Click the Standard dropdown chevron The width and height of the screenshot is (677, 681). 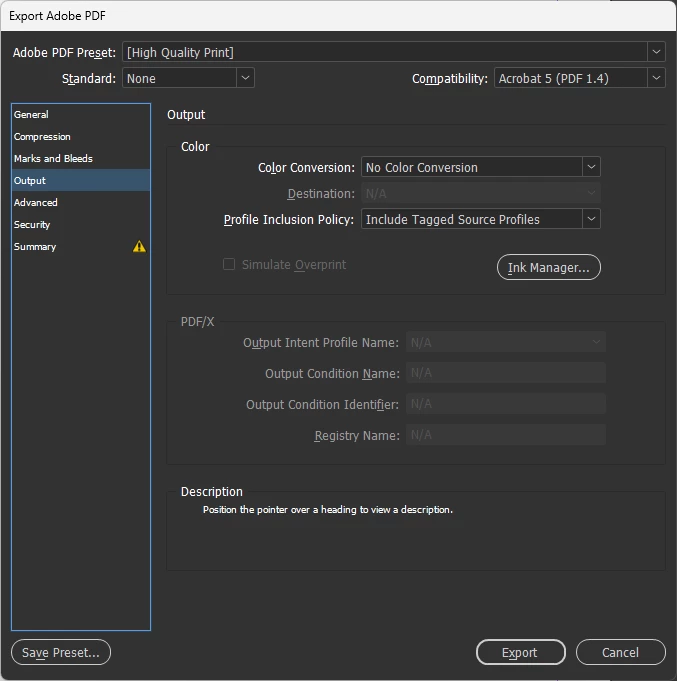pos(245,78)
